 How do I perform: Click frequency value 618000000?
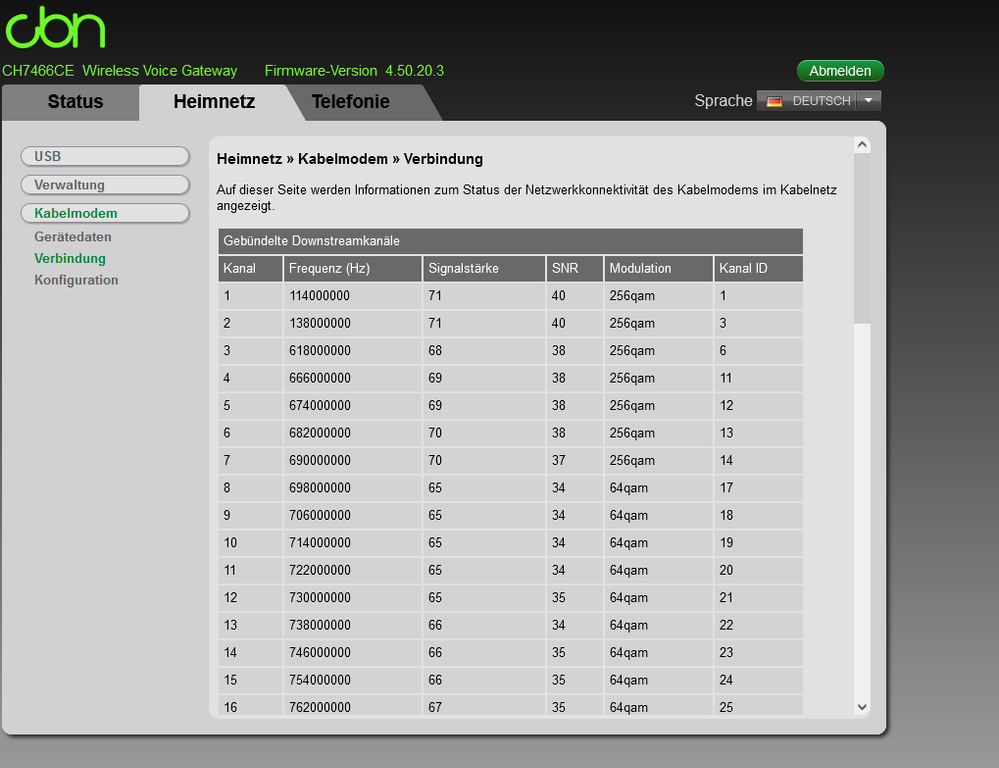320,351
